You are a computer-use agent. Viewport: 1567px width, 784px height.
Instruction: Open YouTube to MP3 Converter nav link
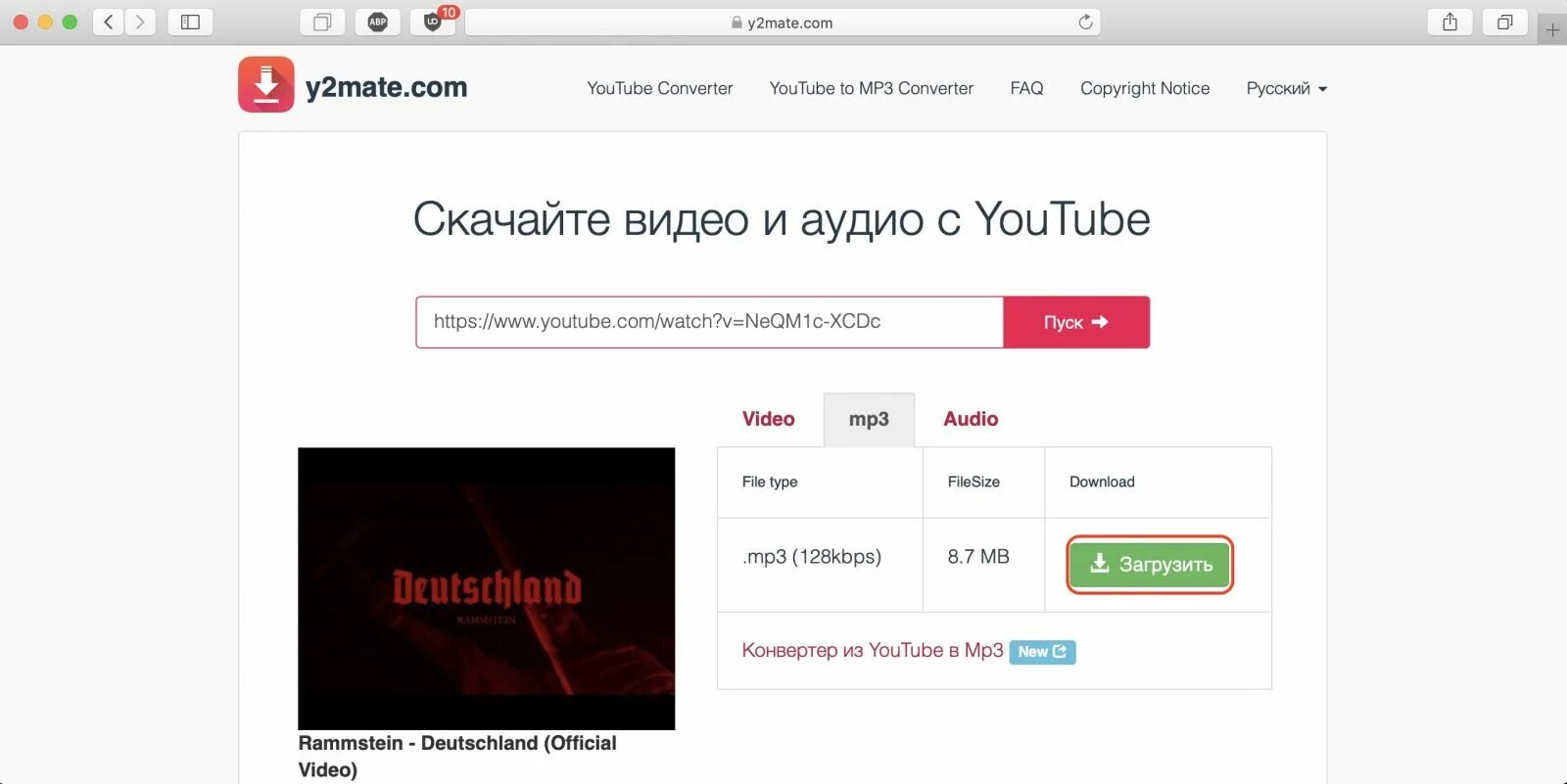click(x=871, y=88)
